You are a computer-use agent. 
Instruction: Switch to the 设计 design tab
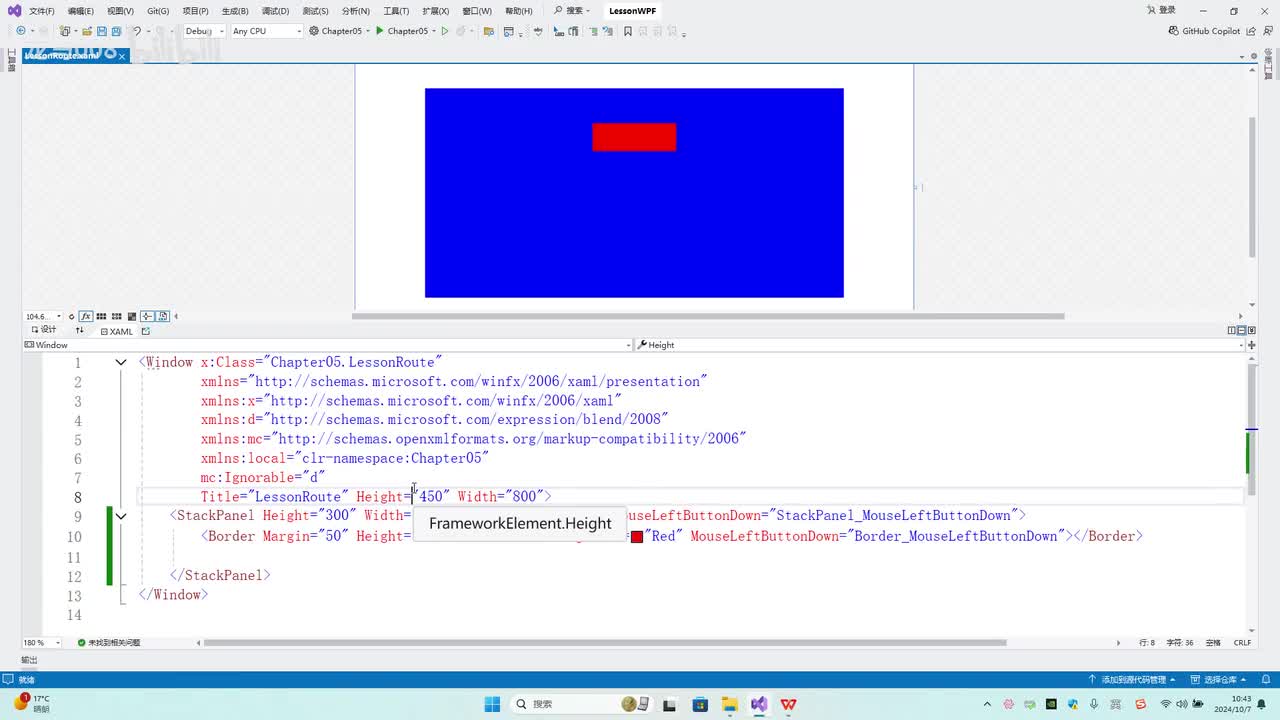pyautogui.click(x=43, y=331)
